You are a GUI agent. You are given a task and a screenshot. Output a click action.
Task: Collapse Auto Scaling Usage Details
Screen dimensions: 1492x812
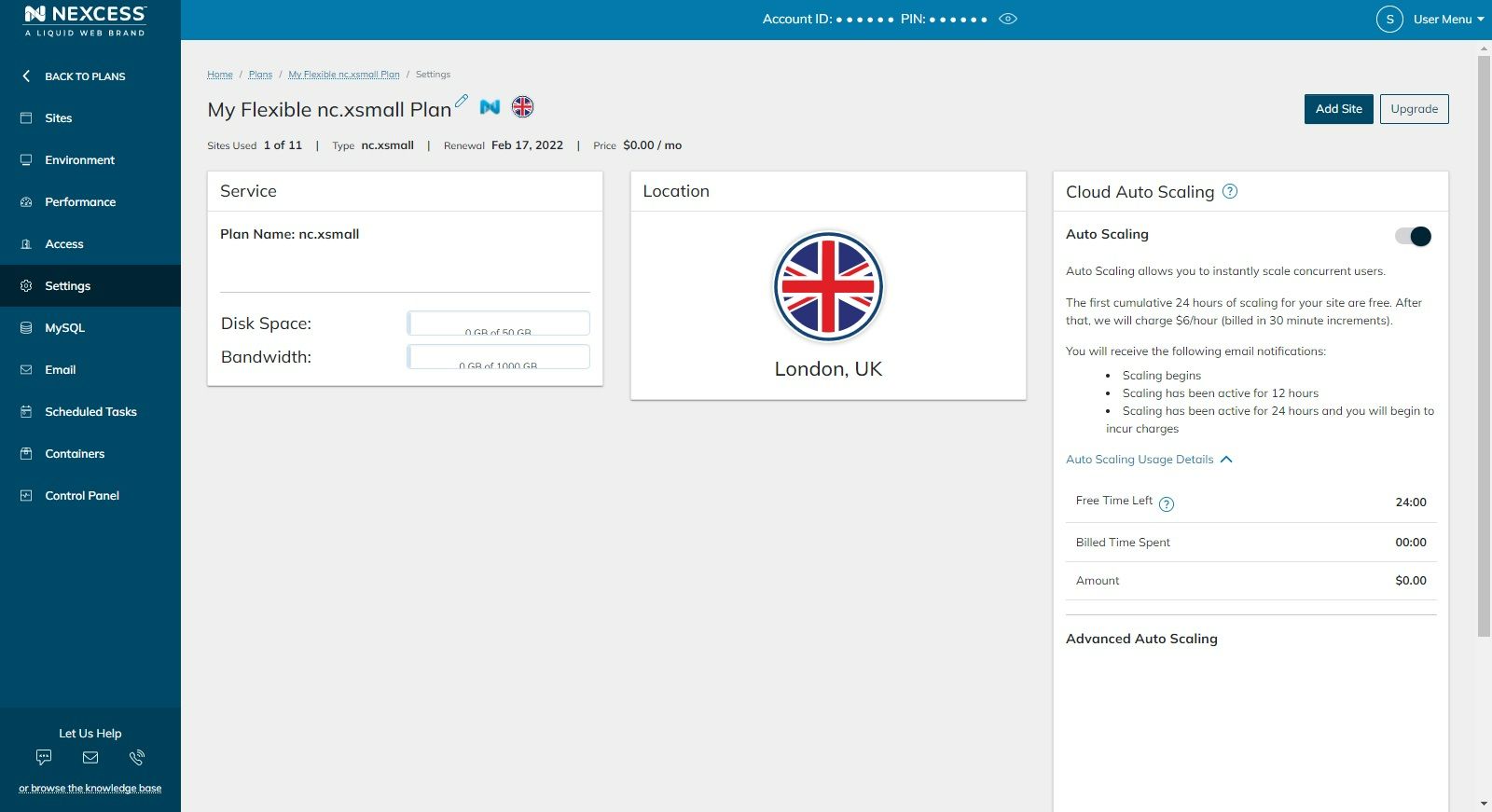[1149, 460]
